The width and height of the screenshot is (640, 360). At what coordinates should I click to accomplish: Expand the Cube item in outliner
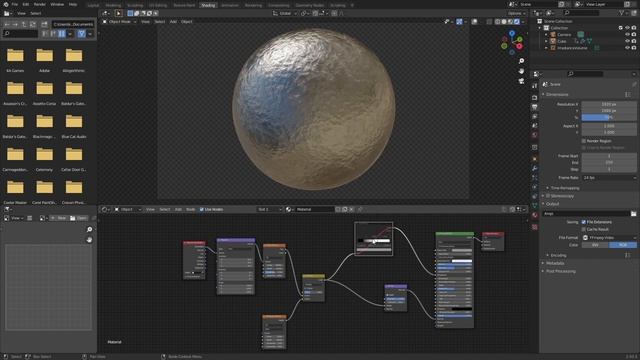tap(546, 41)
